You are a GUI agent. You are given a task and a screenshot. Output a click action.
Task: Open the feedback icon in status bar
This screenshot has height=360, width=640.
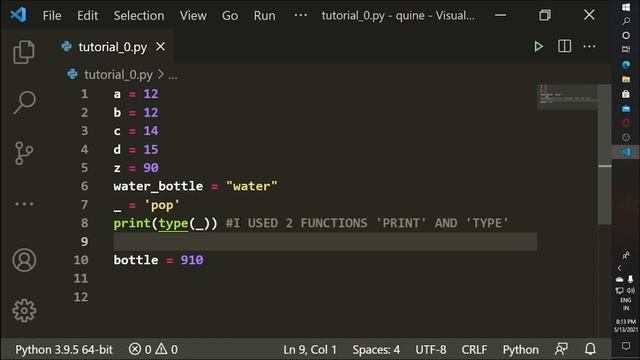[x=561, y=349]
